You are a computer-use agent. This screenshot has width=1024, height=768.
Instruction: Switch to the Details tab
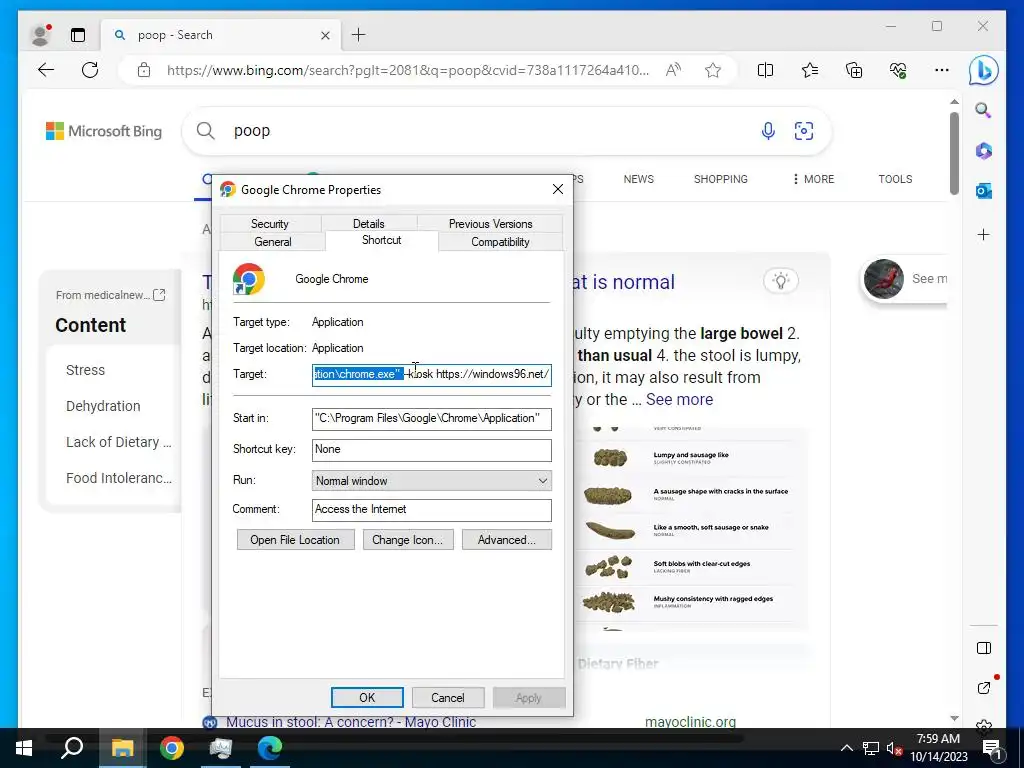coord(368,223)
